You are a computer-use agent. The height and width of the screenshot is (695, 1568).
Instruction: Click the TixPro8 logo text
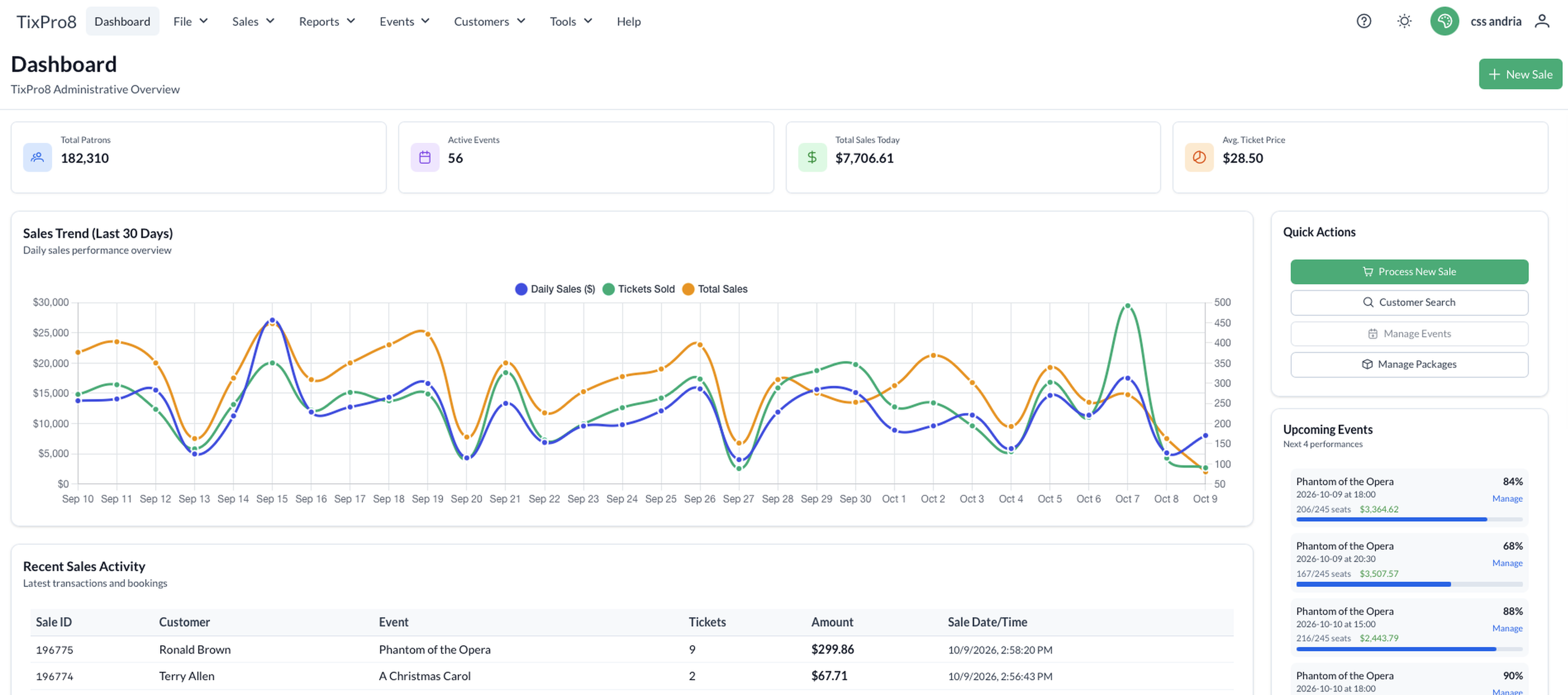click(46, 21)
